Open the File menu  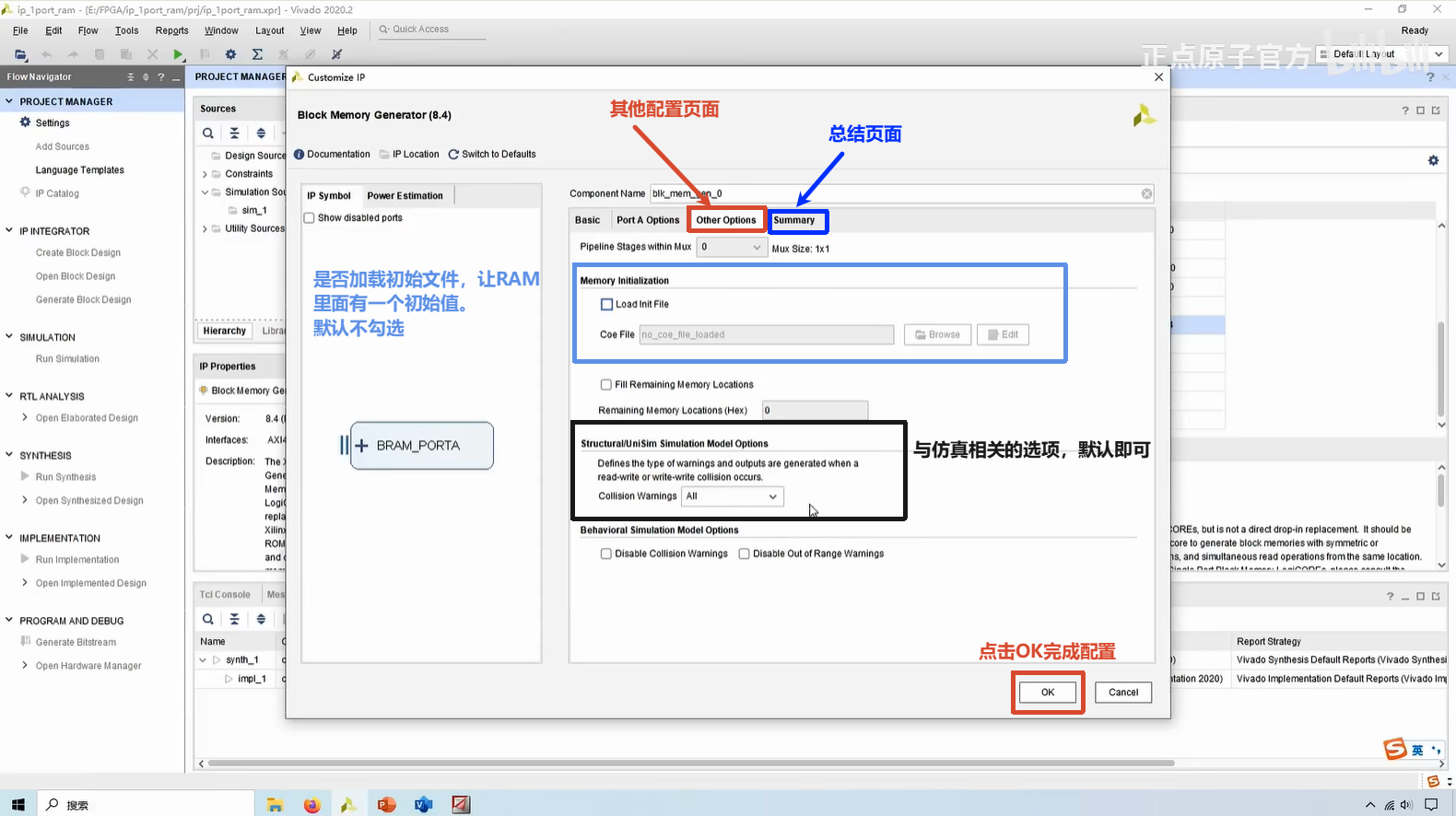click(x=20, y=30)
